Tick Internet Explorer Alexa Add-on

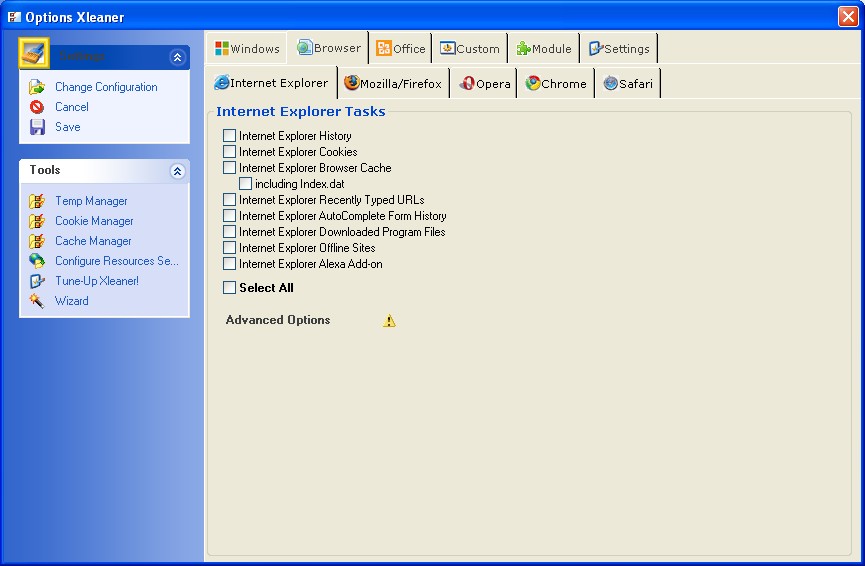click(229, 264)
